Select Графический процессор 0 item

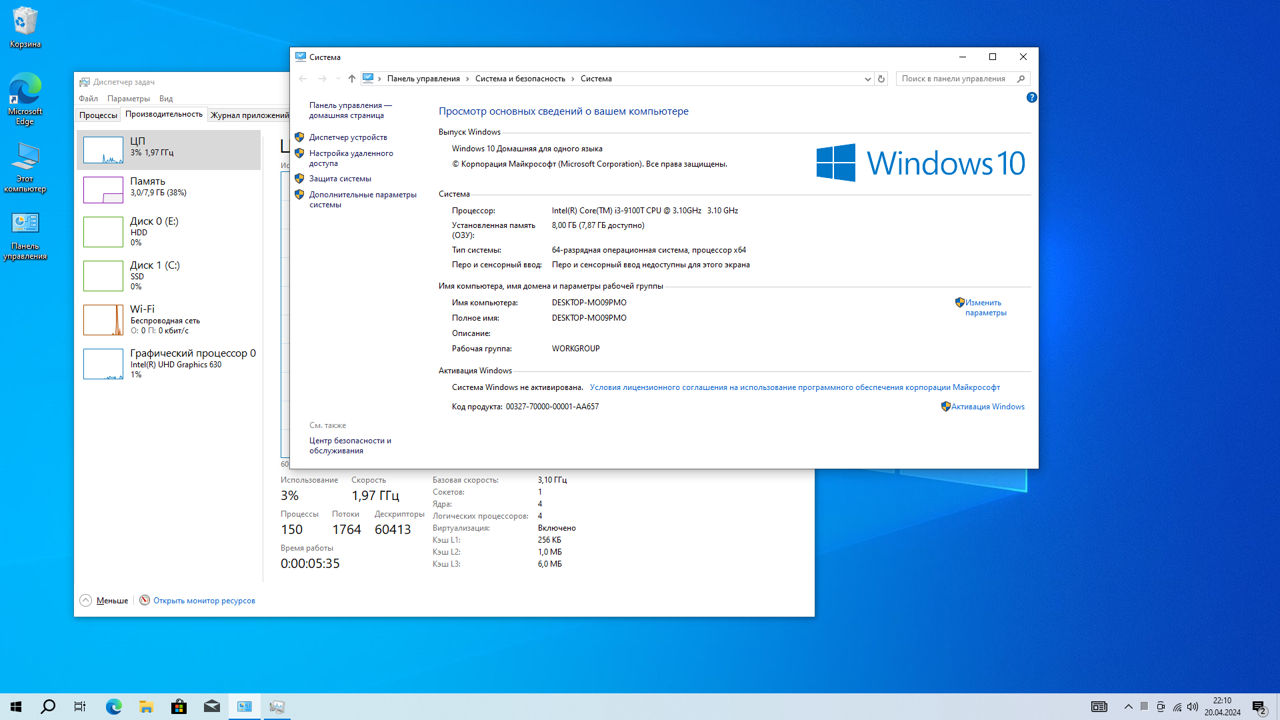click(168, 363)
